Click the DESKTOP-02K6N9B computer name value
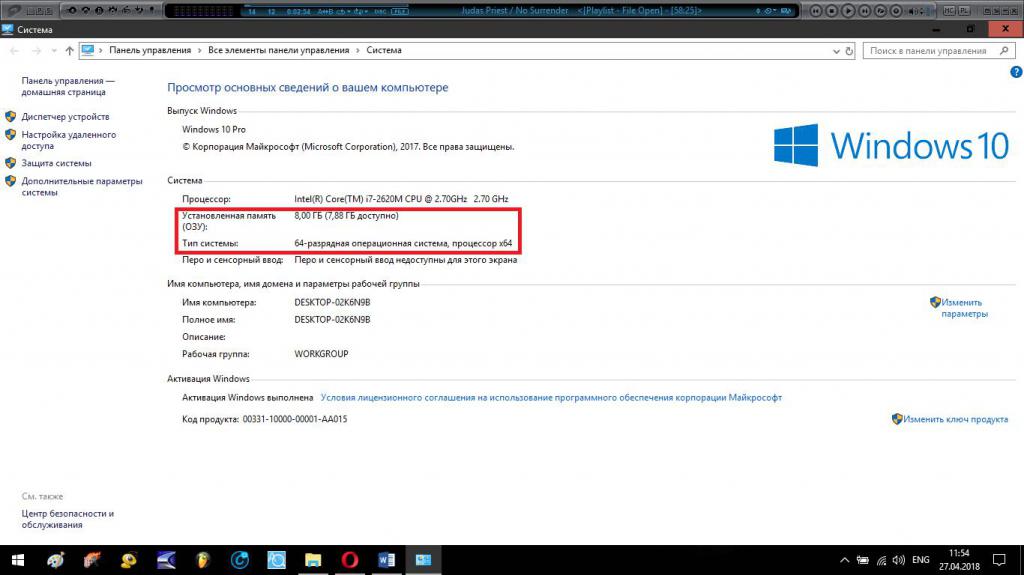This screenshot has height=575, width=1024. [x=332, y=303]
